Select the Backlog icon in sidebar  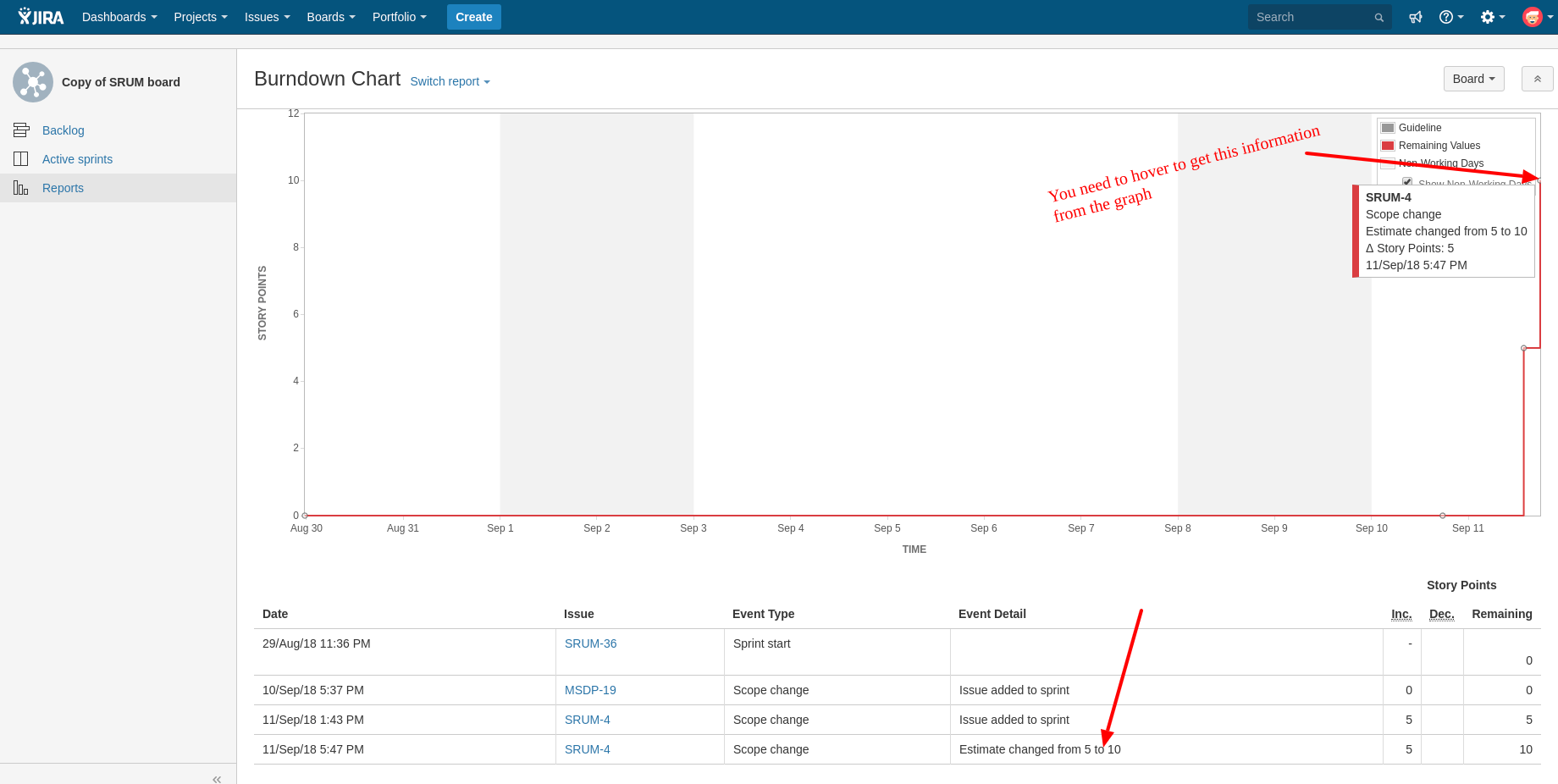pos(21,130)
